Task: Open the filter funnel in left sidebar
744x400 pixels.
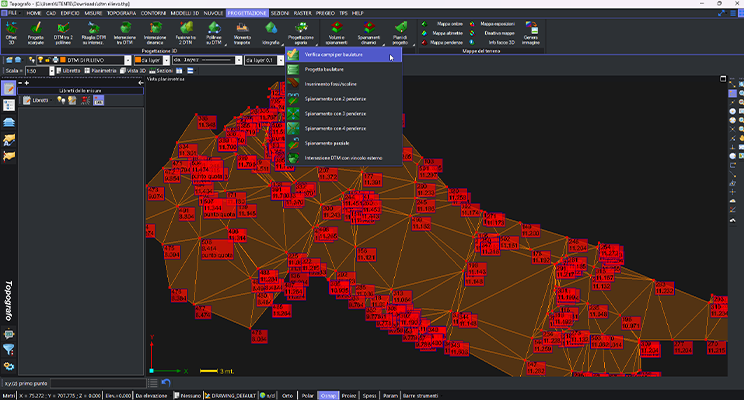Action: pyautogui.click(x=9, y=350)
